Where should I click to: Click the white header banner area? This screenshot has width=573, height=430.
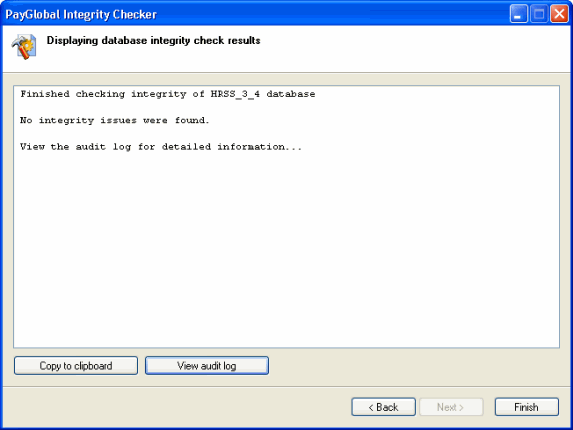click(x=402, y=49)
